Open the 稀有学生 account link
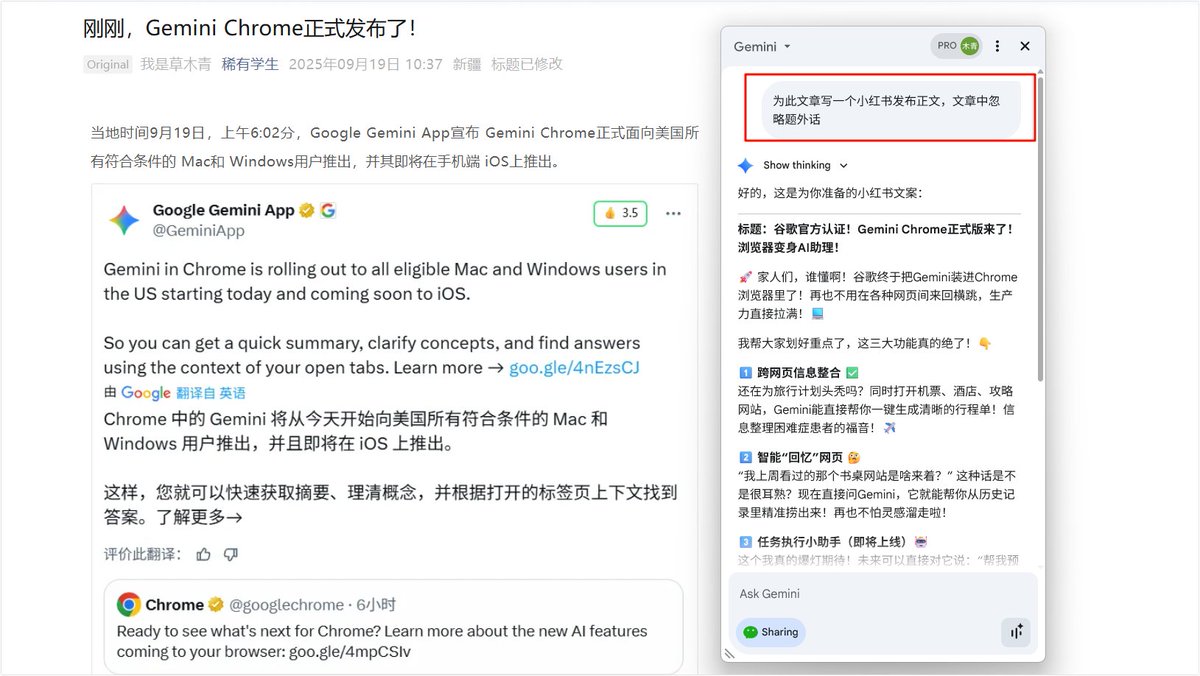This screenshot has height=676, width=1200. [x=250, y=64]
